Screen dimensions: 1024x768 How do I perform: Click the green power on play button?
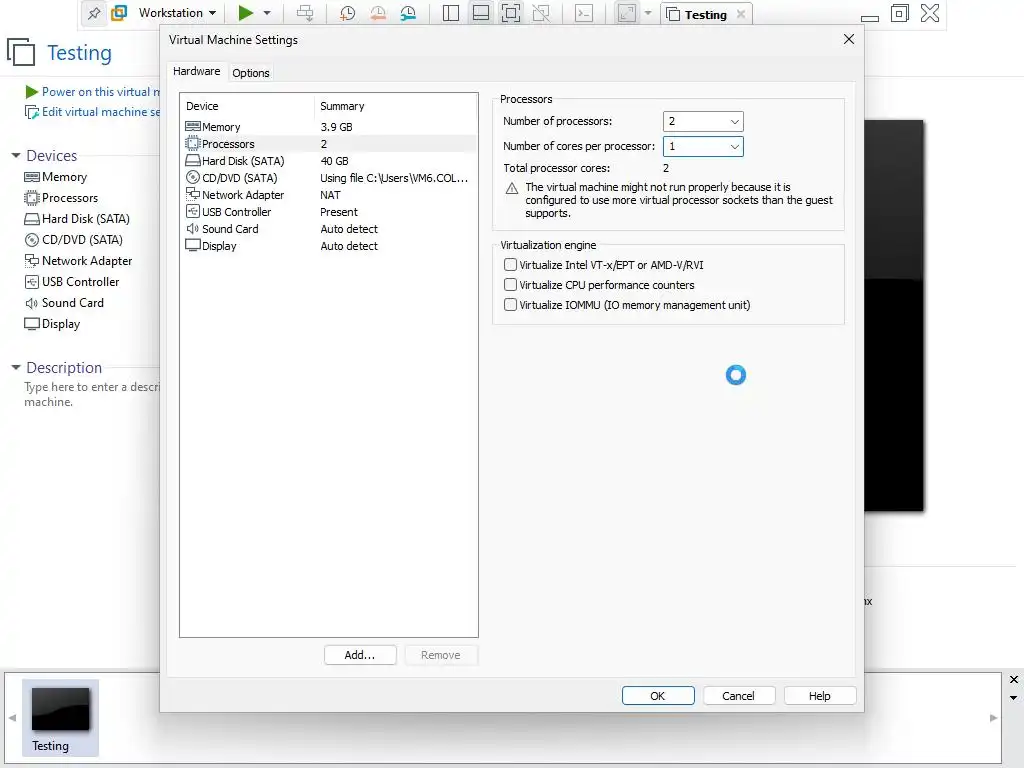(x=246, y=13)
